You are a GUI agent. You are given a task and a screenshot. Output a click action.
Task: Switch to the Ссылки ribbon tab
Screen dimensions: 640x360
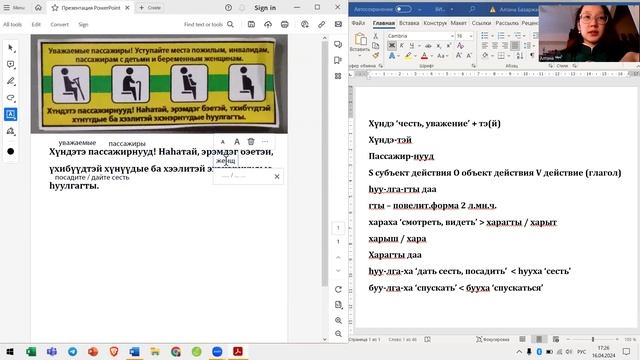coord(481,23)
